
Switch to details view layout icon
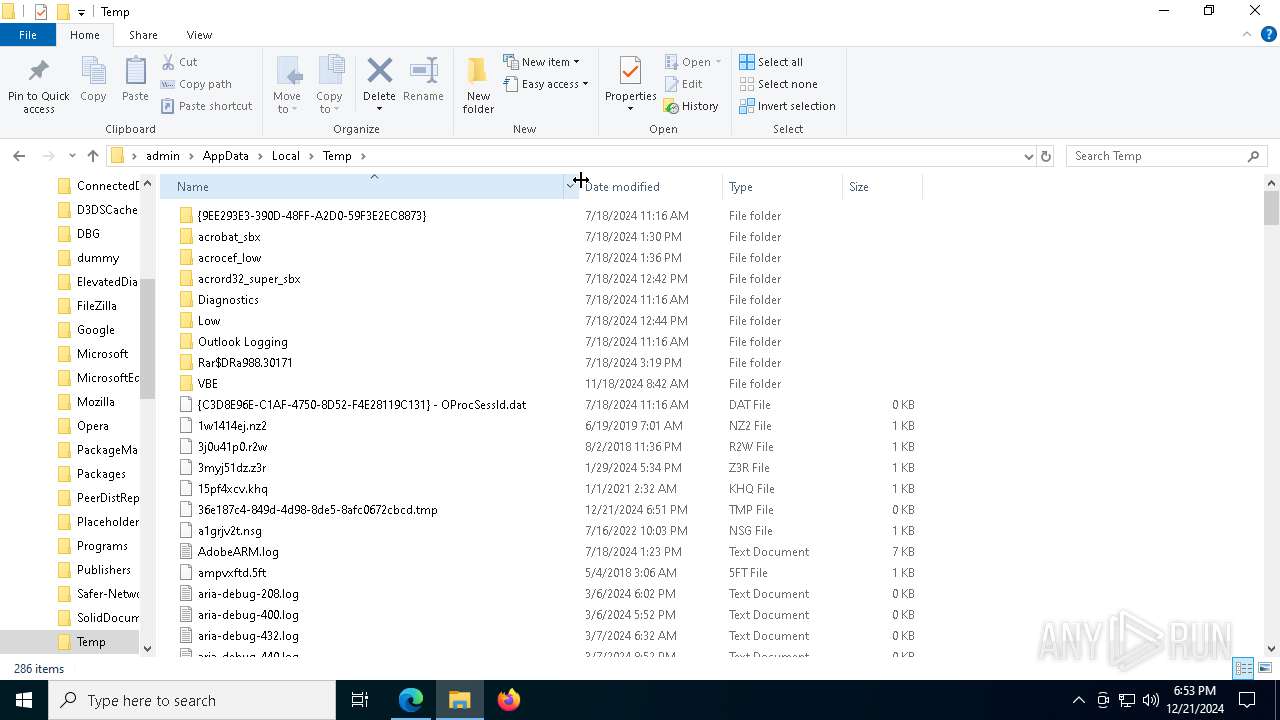click(x=1243, y=668)
